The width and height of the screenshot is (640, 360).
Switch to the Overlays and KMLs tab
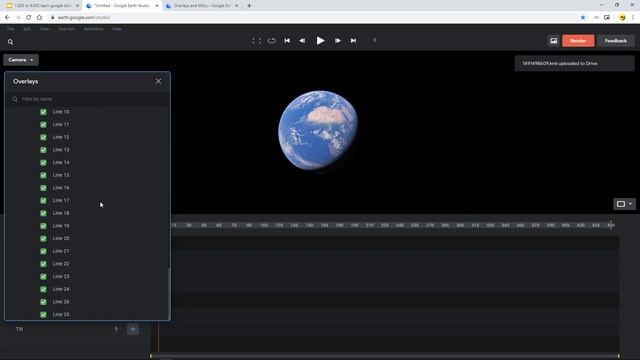(202, 6)
